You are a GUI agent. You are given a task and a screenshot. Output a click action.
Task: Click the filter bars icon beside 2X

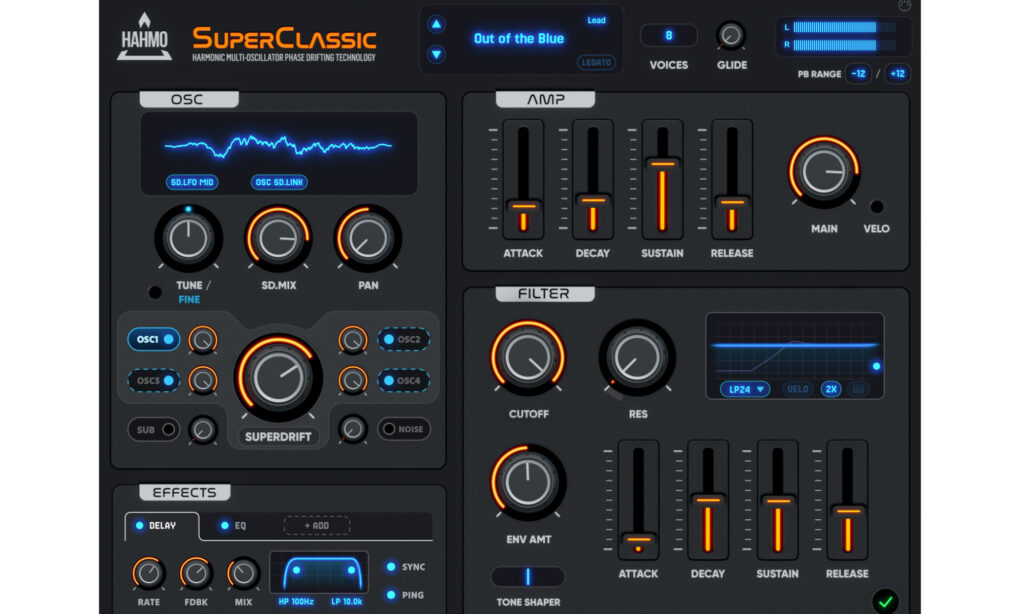(x=859, y=389)
